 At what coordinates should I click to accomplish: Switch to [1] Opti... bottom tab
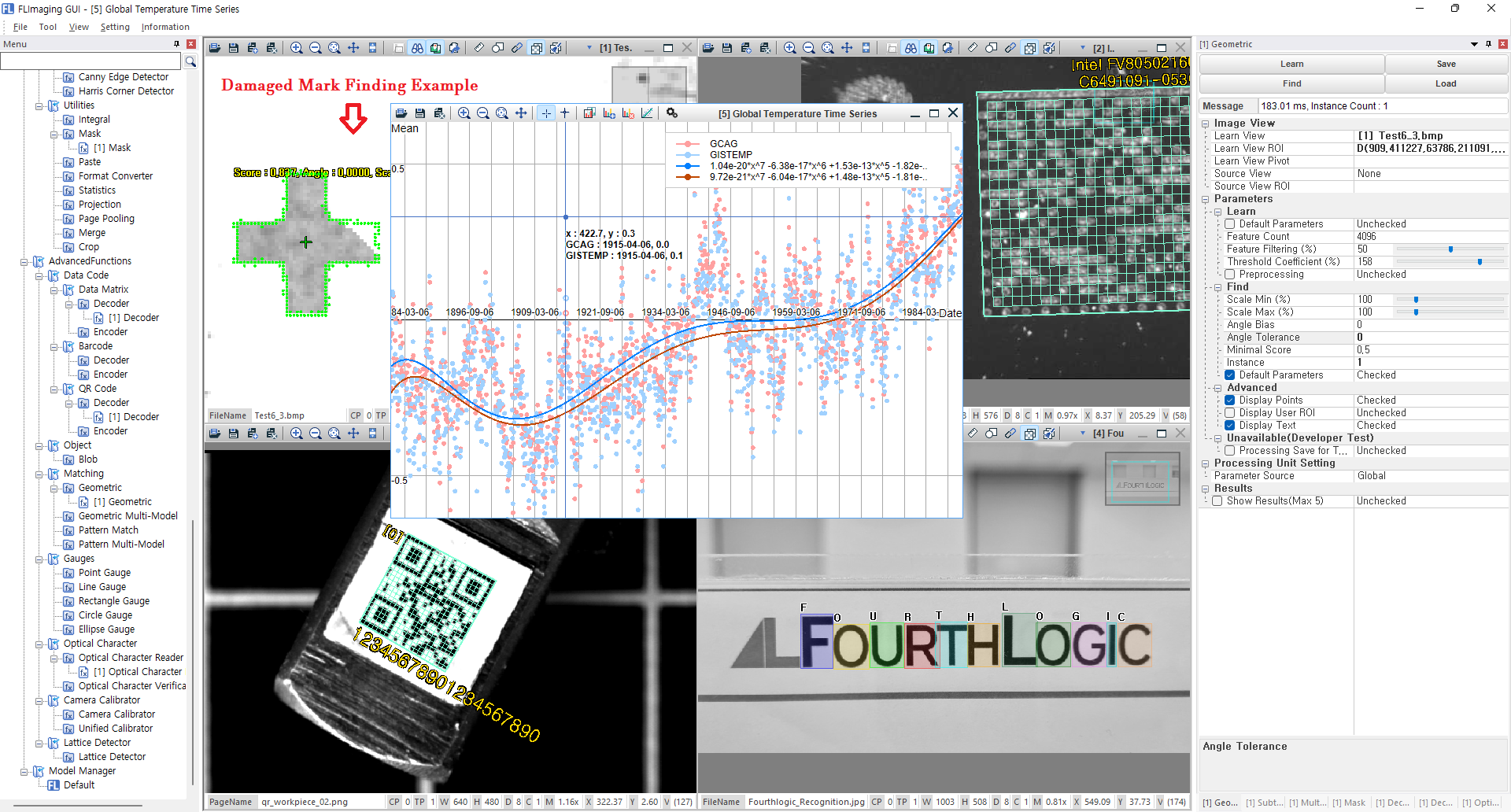coord(1481,803)
